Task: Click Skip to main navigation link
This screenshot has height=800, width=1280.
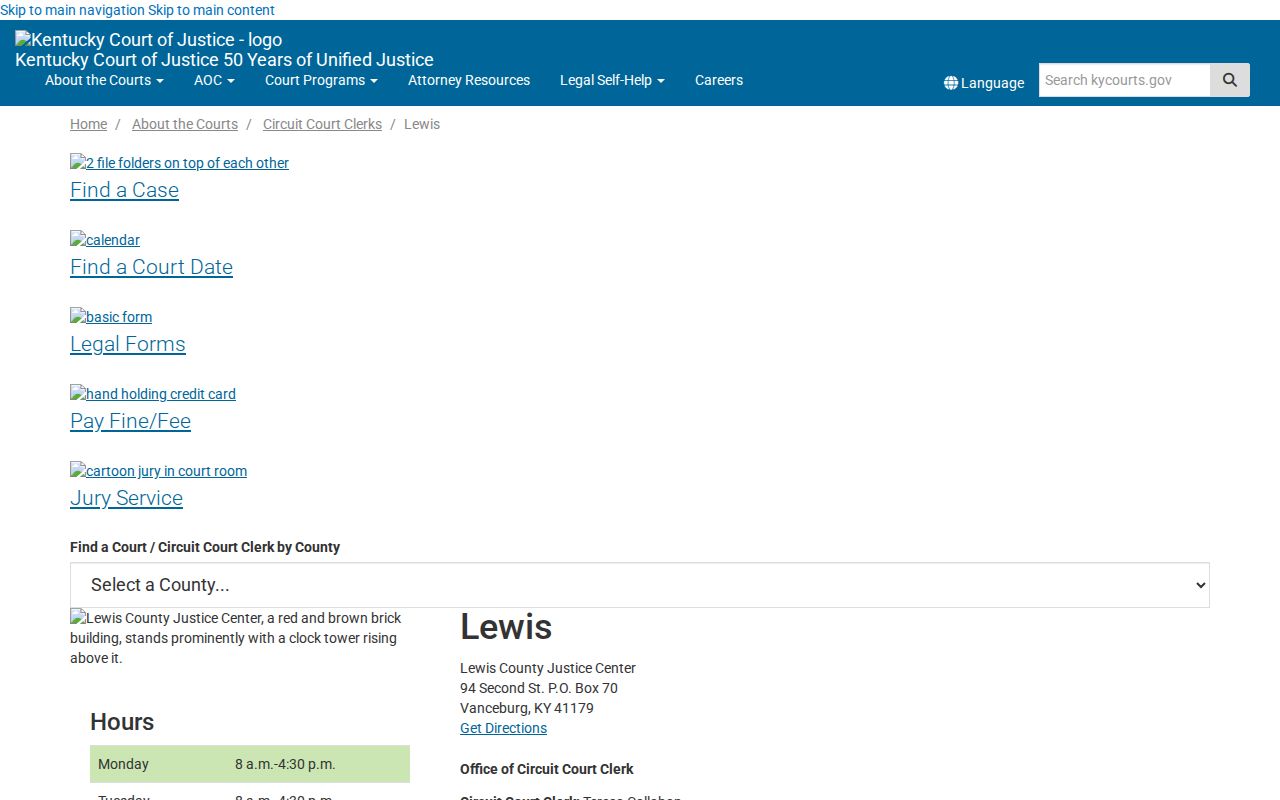Action: (x=72, y=10)
